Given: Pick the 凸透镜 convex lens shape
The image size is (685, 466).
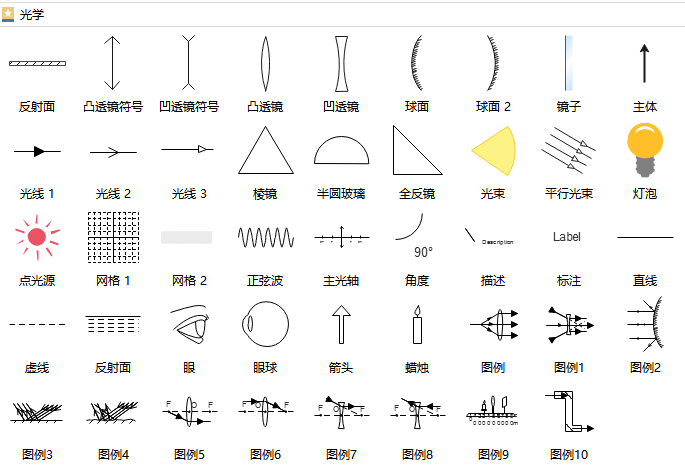Looking at the screenshot, I should coord(265,64).
